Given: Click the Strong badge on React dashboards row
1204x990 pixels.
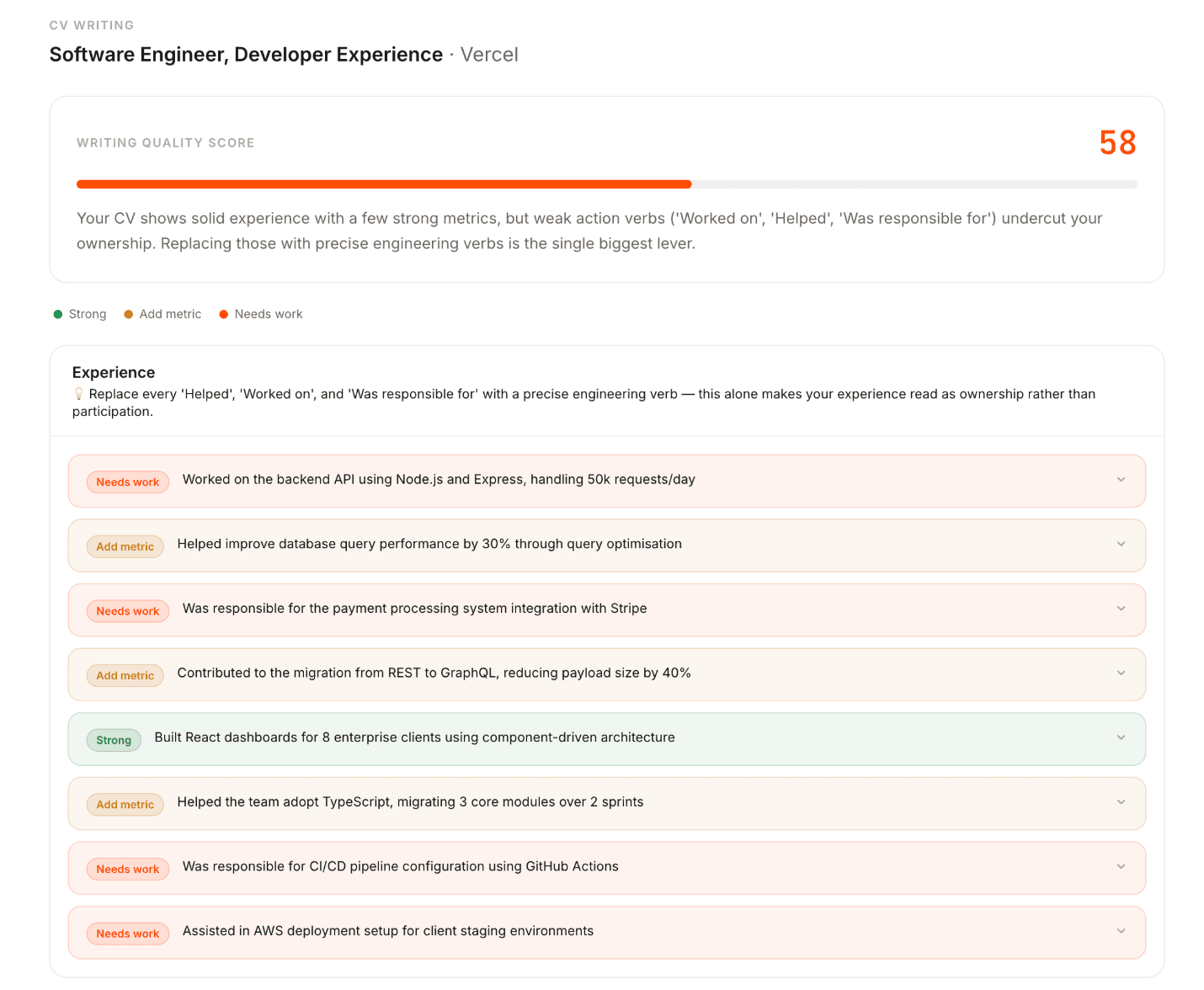Looking at the screenshot, I should pyautogui.click(x=114, y=740).
